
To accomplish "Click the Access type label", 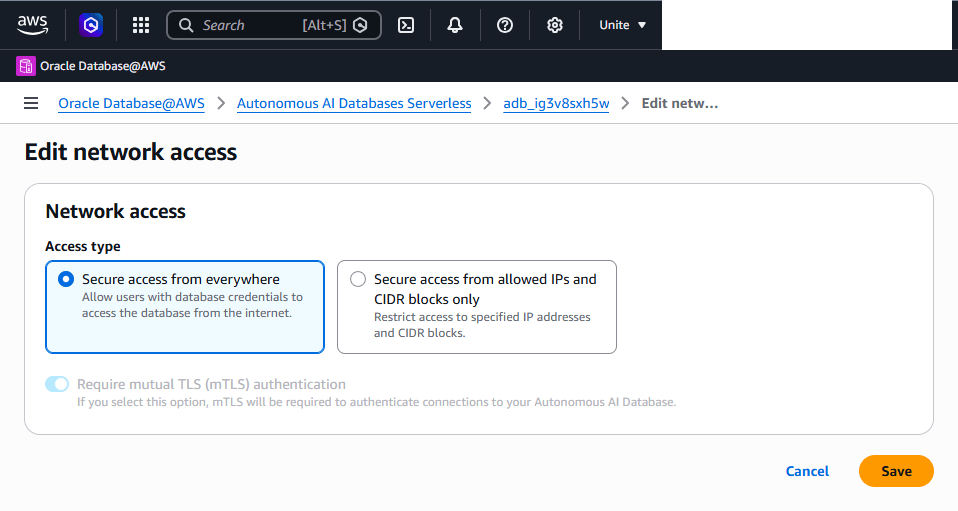I will 82,246.
